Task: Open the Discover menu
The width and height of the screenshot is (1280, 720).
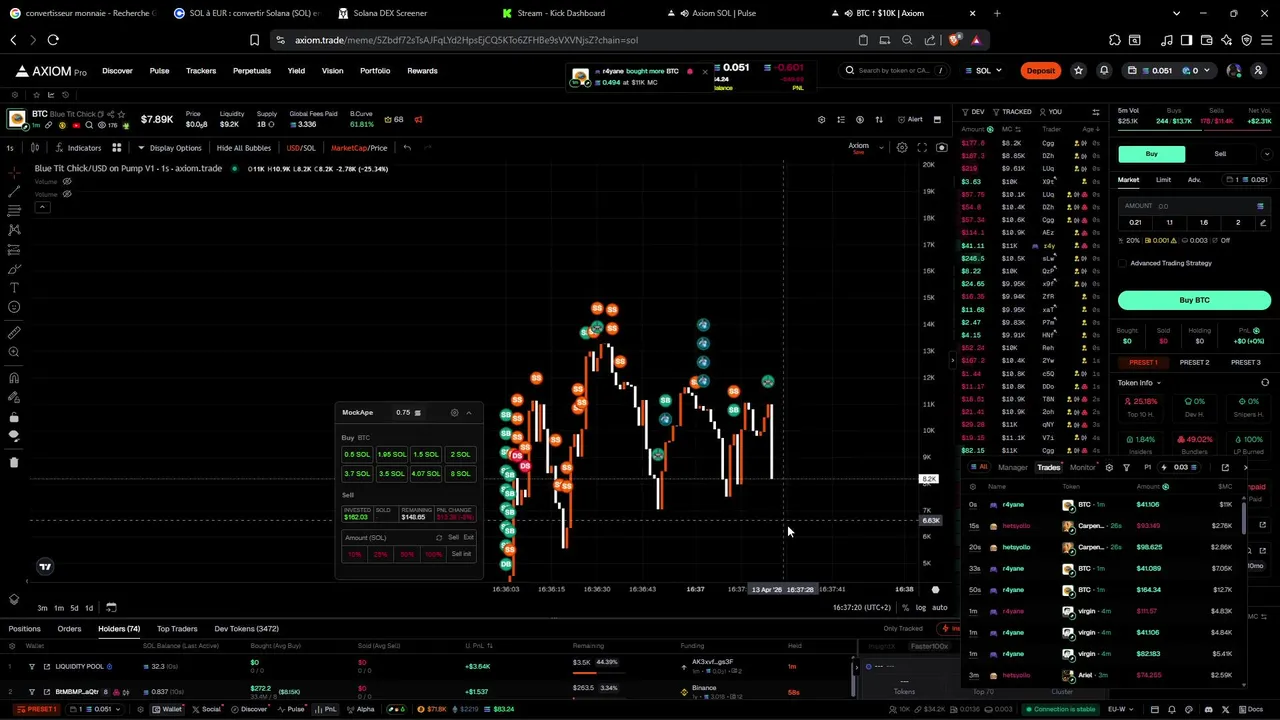Action: (117, 71)
